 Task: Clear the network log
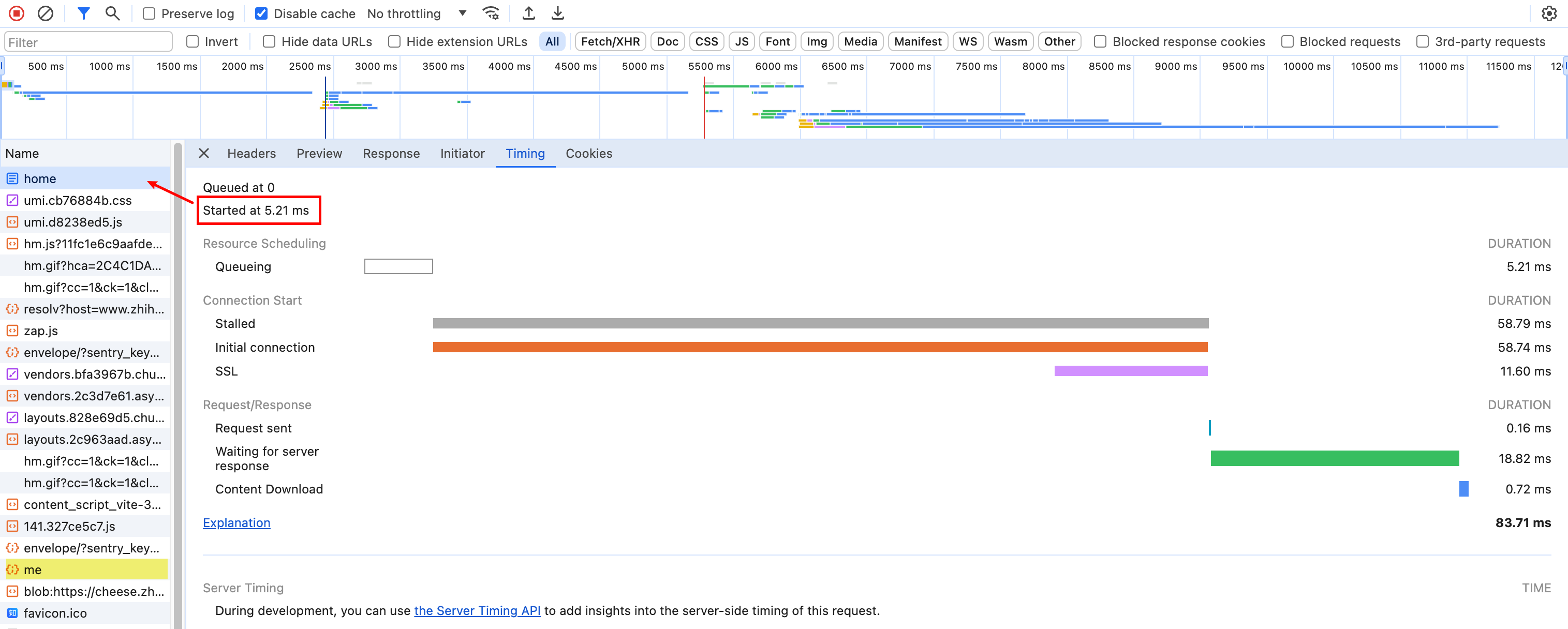click(x=45, y=13)
